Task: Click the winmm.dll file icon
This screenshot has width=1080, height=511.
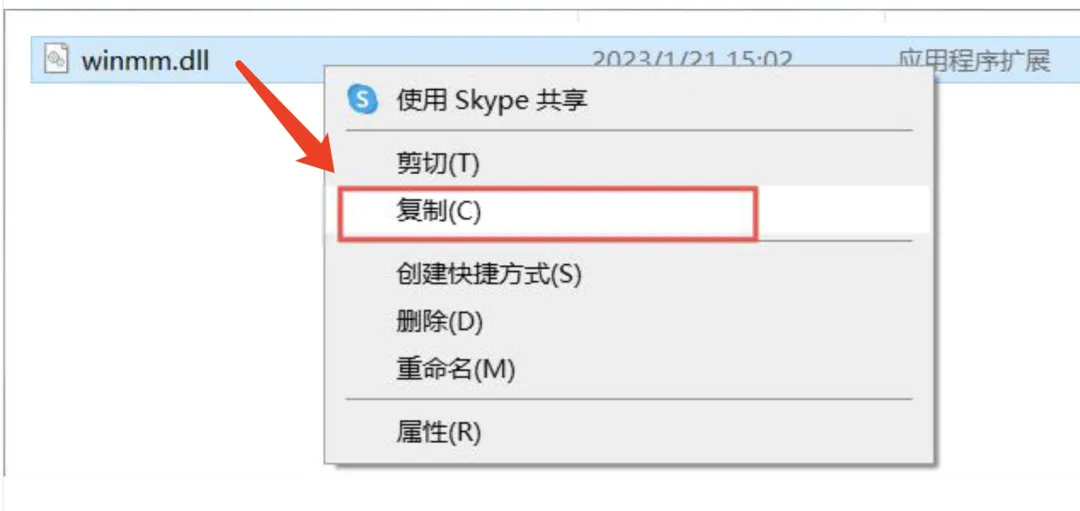Action: point(57,61)
